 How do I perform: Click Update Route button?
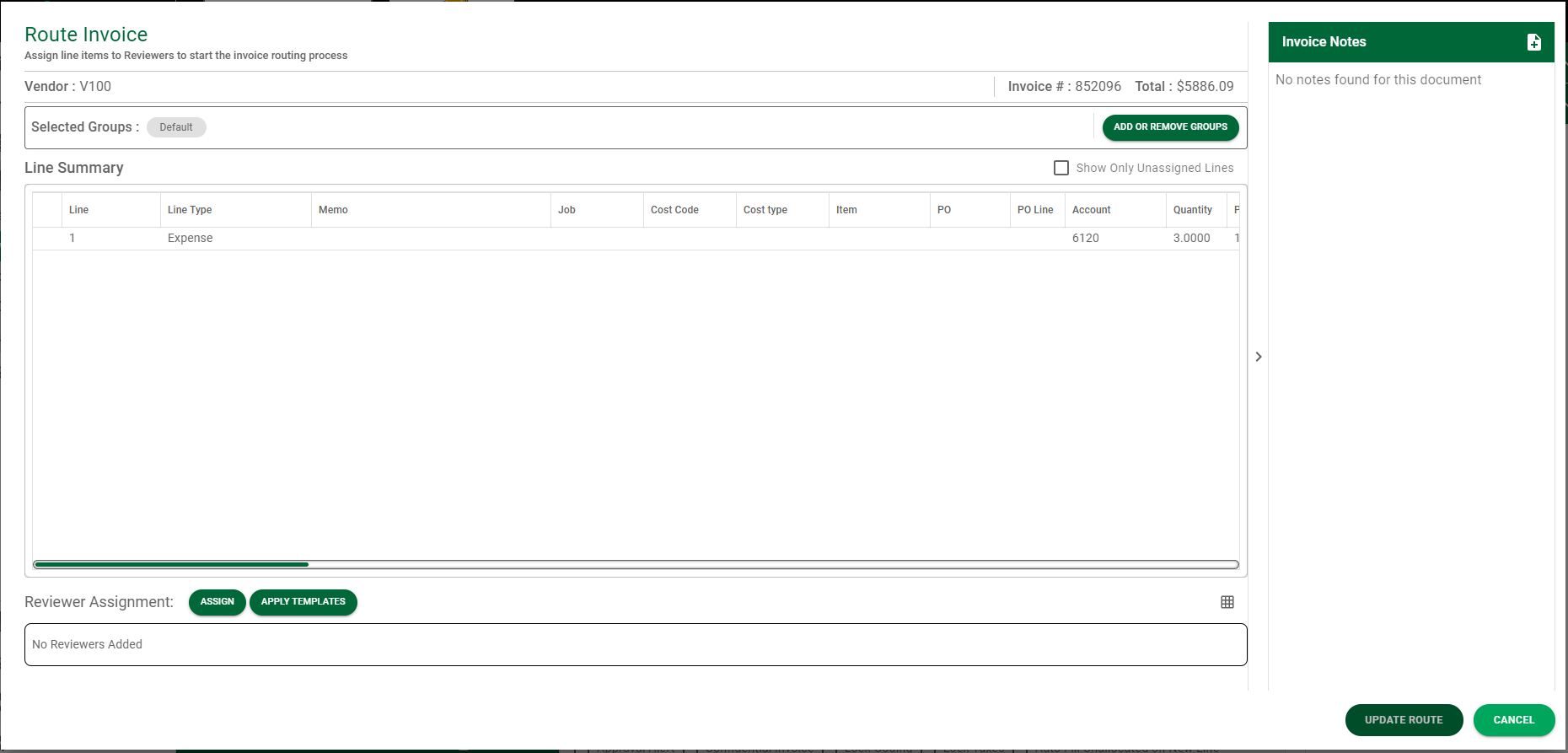1404,720
